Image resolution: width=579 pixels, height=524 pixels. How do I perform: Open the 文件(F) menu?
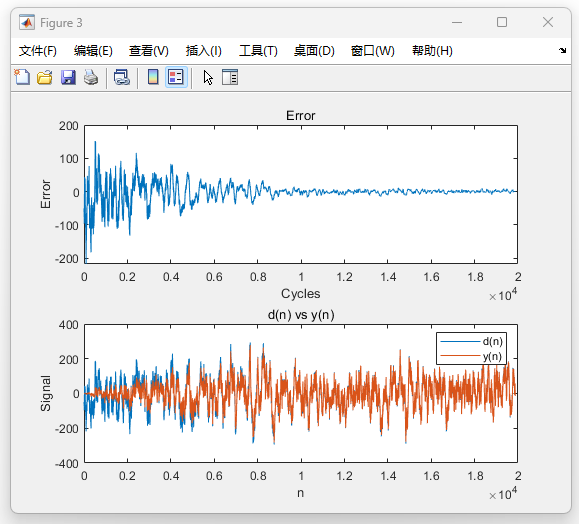click(x=38, y=51)
